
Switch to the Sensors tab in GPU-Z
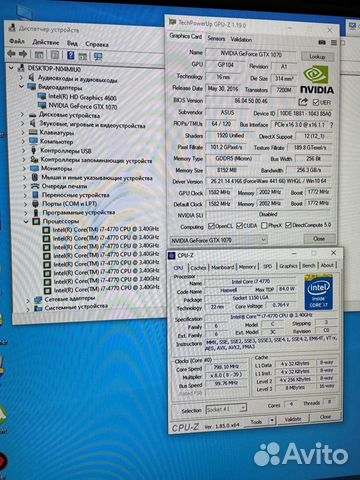tap(216, 38)
